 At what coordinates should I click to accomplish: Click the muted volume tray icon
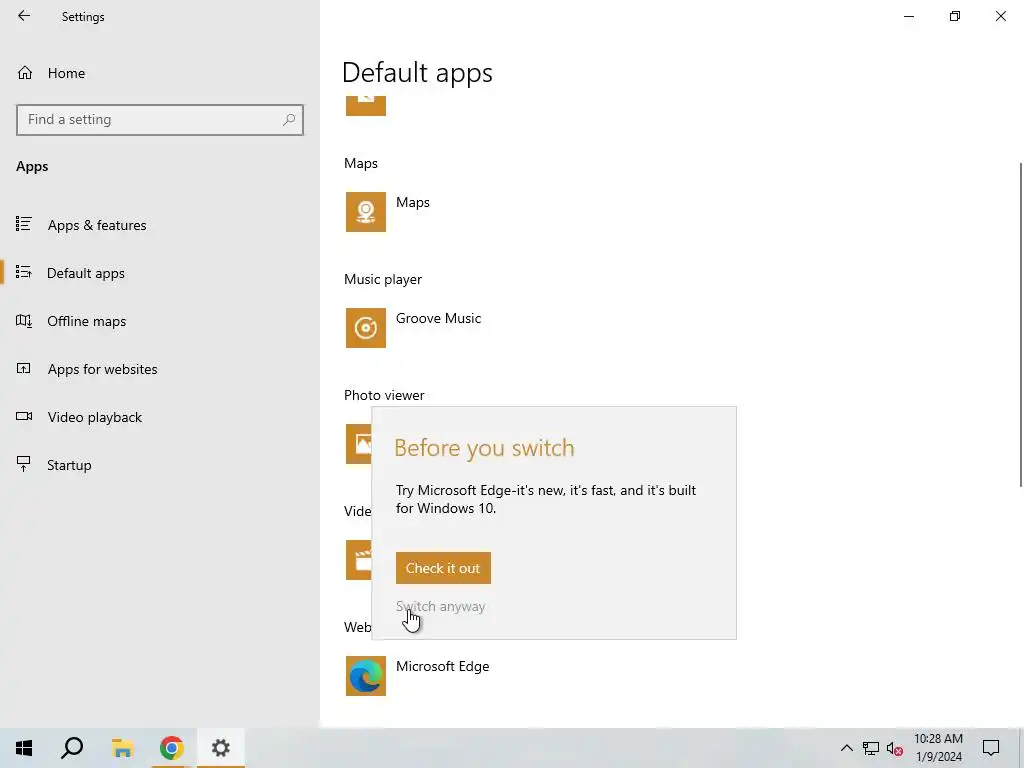pos(895,748)
